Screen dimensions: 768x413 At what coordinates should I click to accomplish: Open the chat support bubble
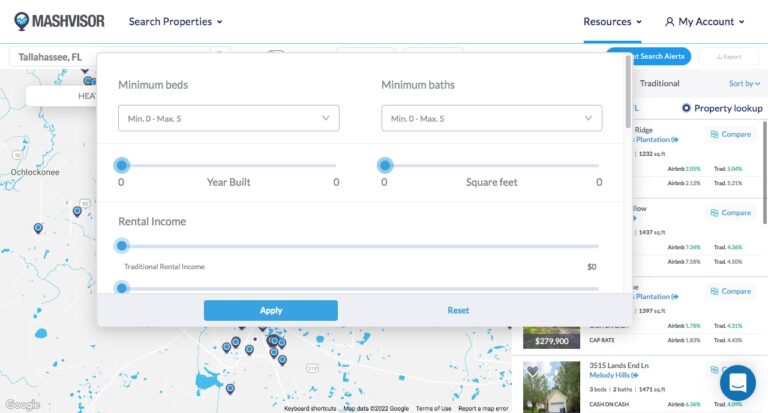(x=737, y=382)
